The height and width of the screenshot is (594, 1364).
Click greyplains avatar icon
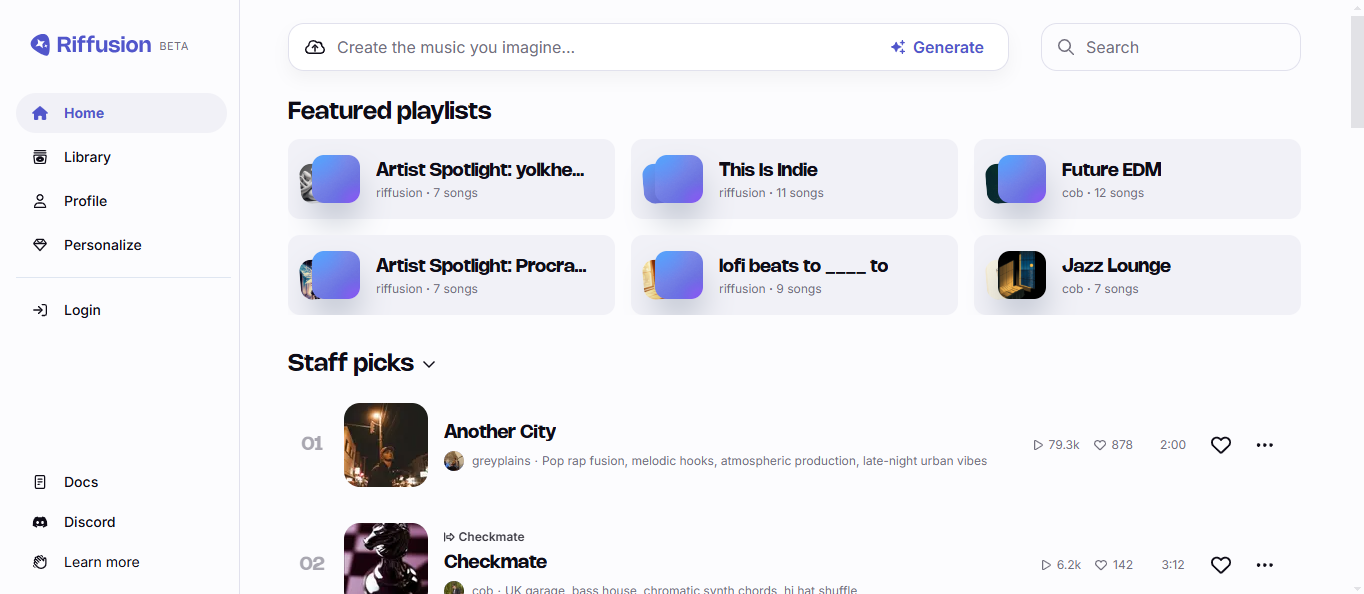coord(454,461)
